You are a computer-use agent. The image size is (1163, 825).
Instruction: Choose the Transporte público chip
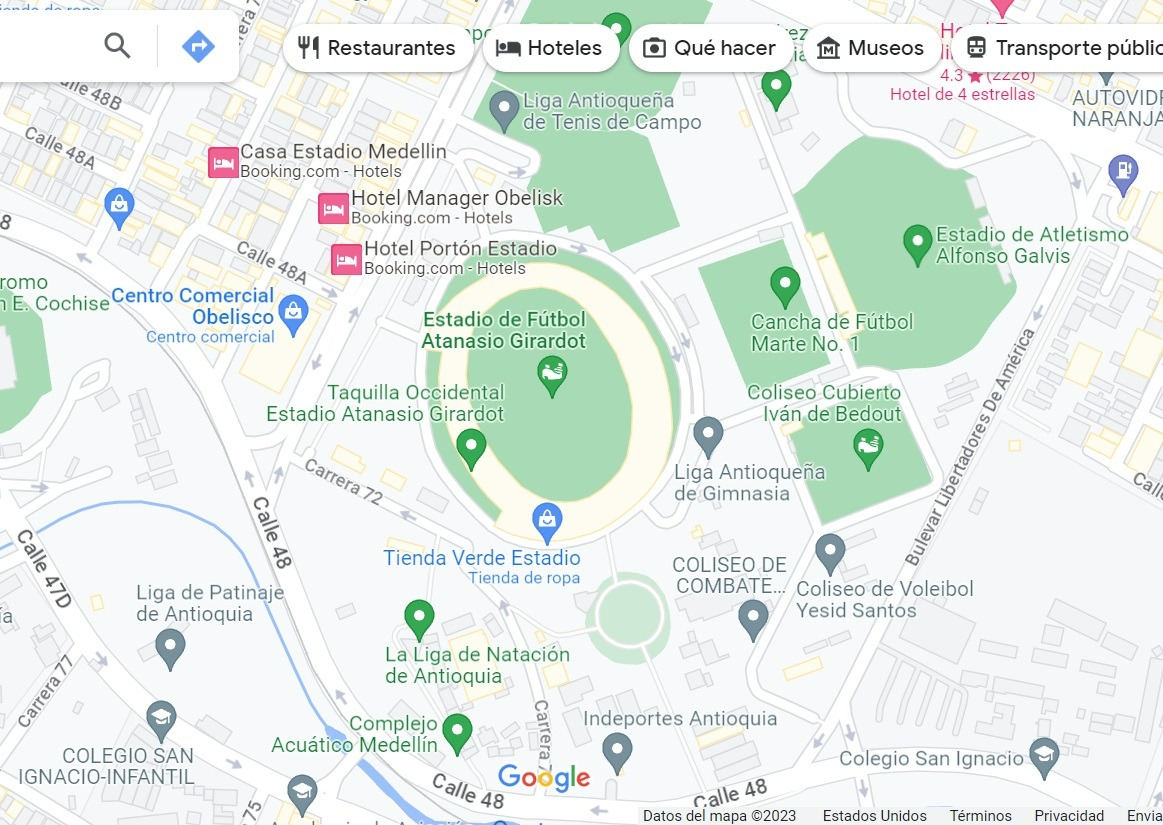[1058, 48]
